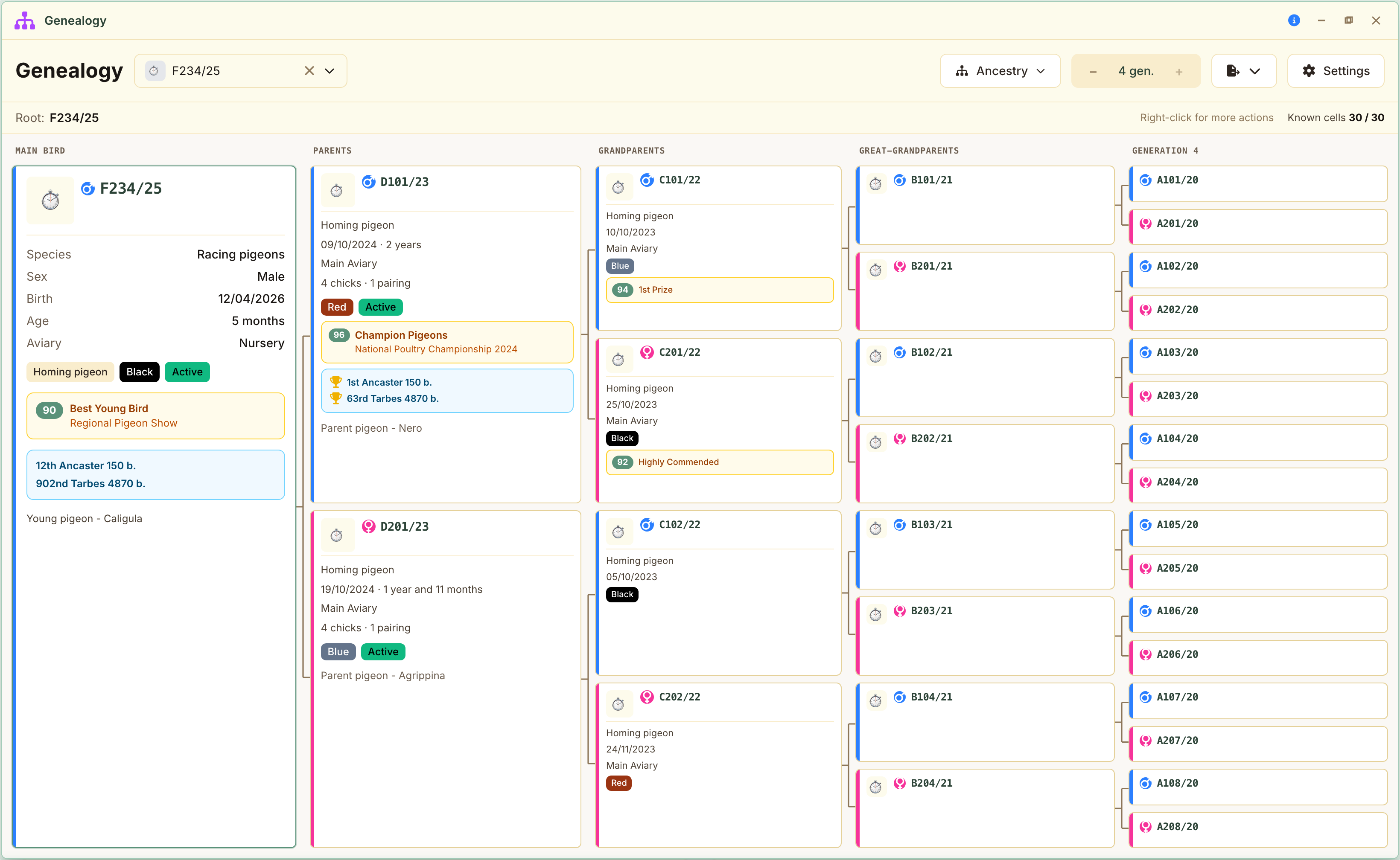Click the male icon on C102/22 card
The height and width of the screenshot is (860, 1400).
point(647,524)
